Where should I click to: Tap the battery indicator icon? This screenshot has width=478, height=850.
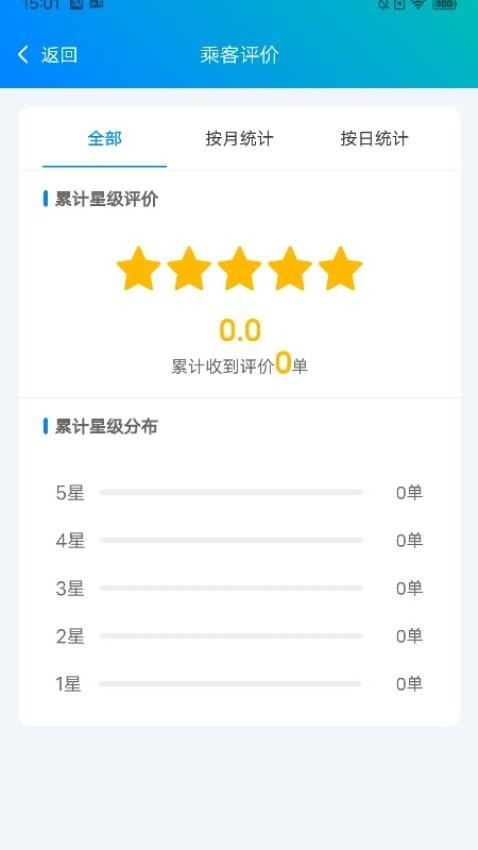point(444,4)
